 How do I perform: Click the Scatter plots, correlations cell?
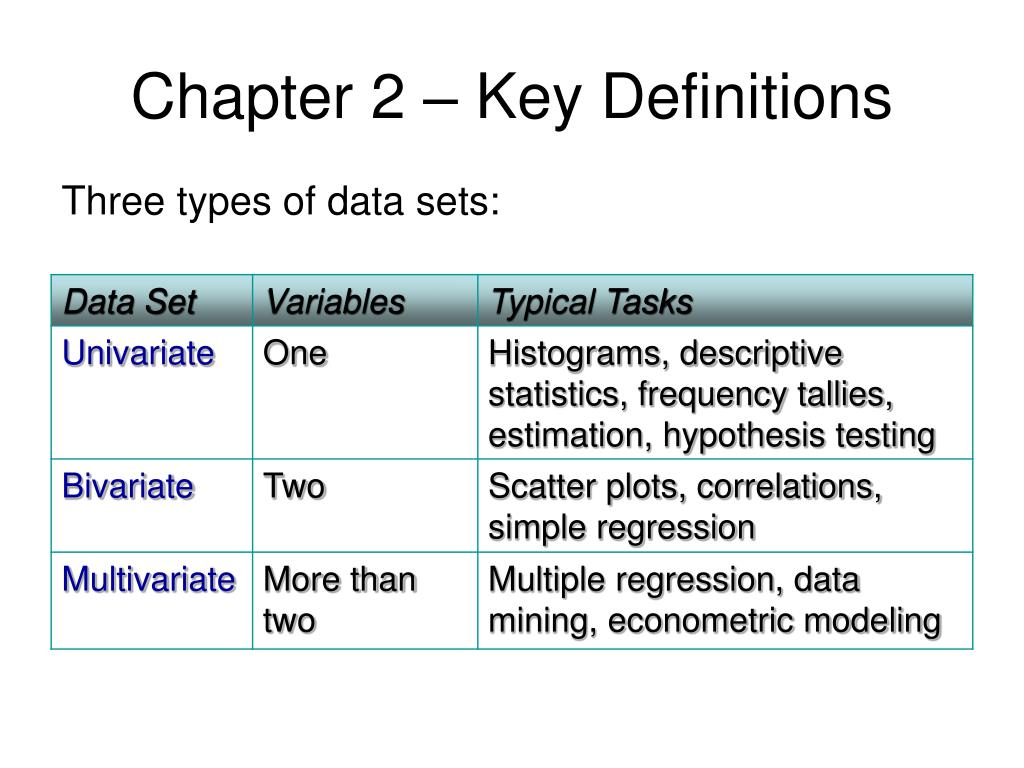[x=726, y=506]
